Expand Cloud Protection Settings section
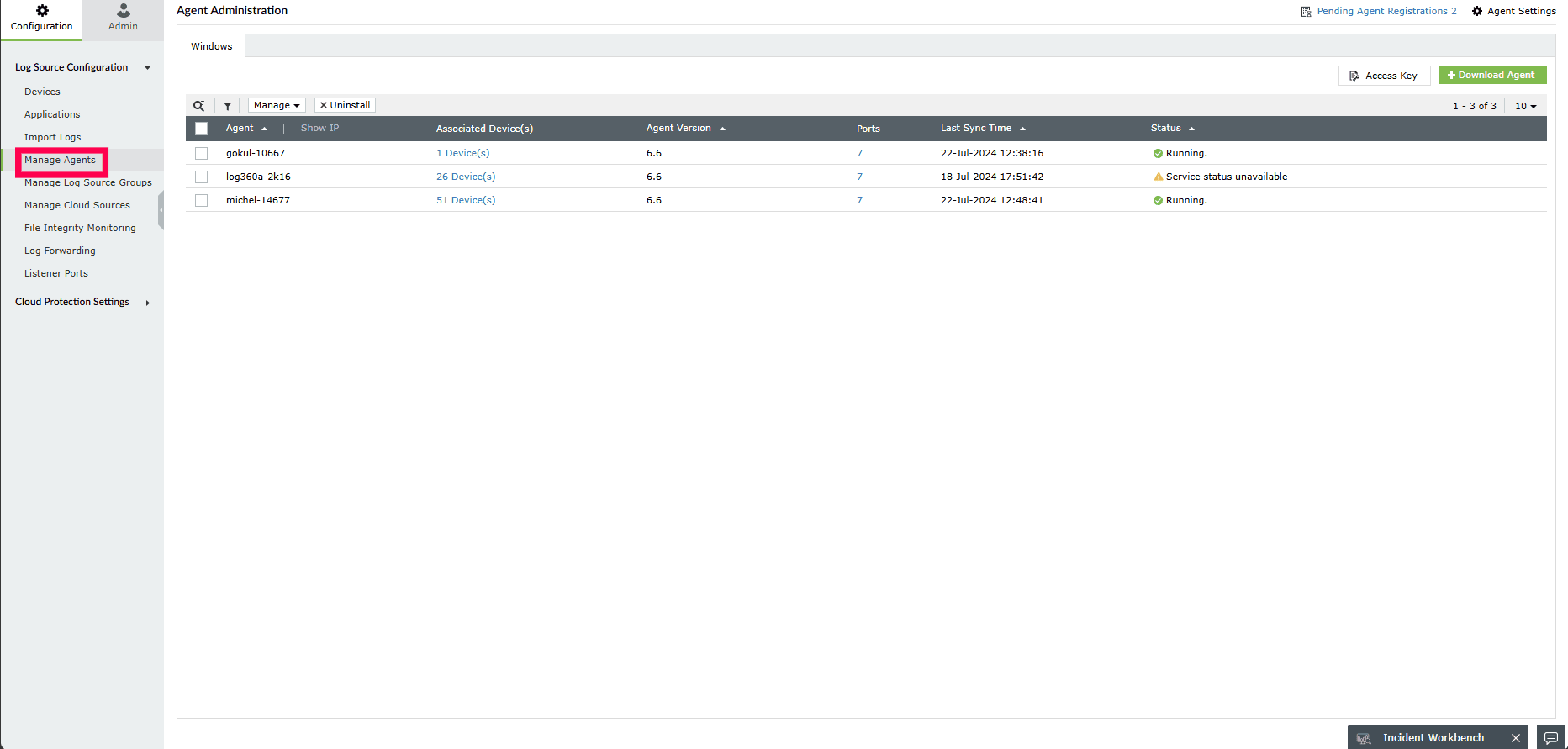1568x749 pixels. (x=147, y=303)
